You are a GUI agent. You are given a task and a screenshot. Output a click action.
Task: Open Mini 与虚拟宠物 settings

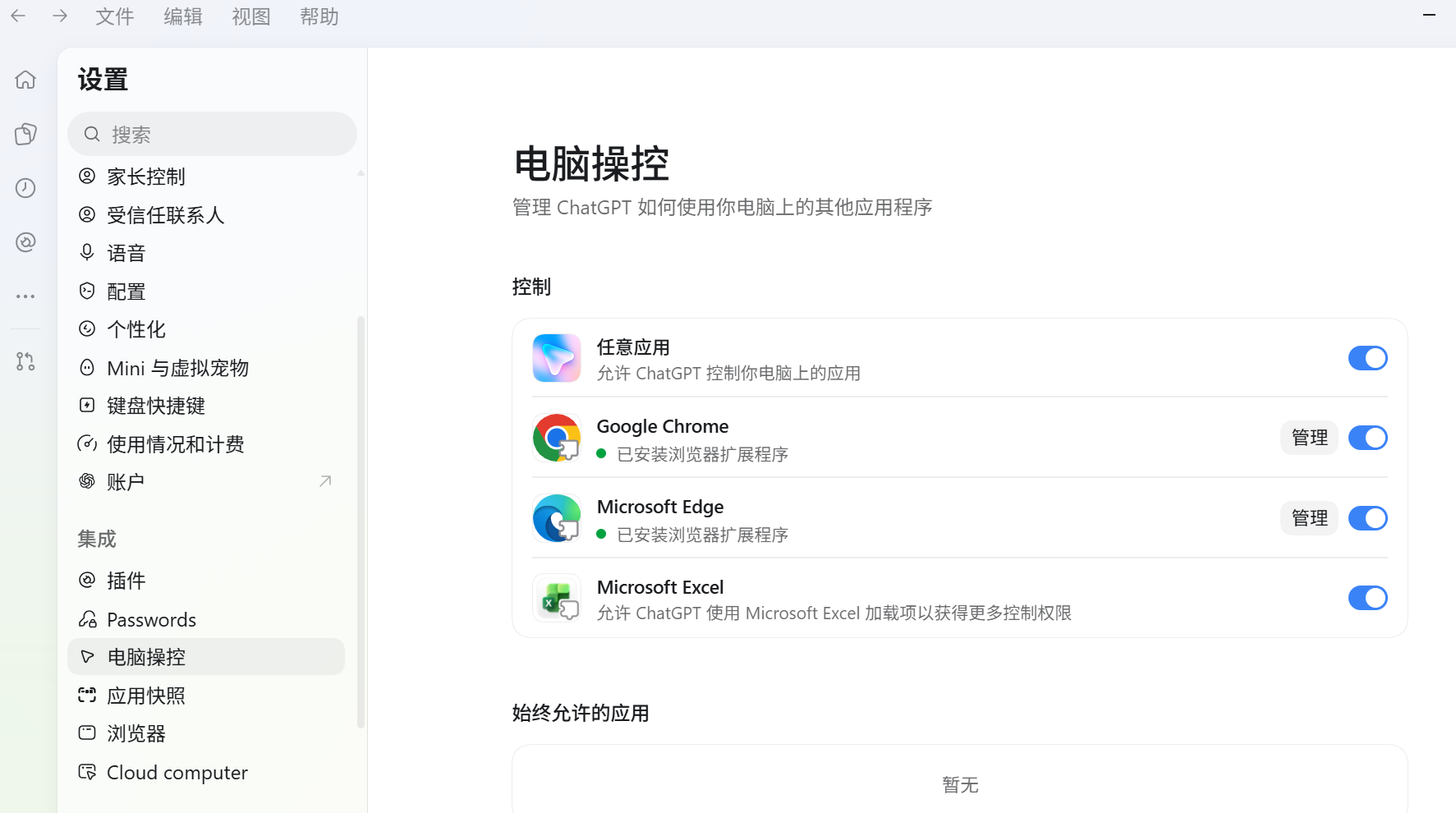[206, 368]
